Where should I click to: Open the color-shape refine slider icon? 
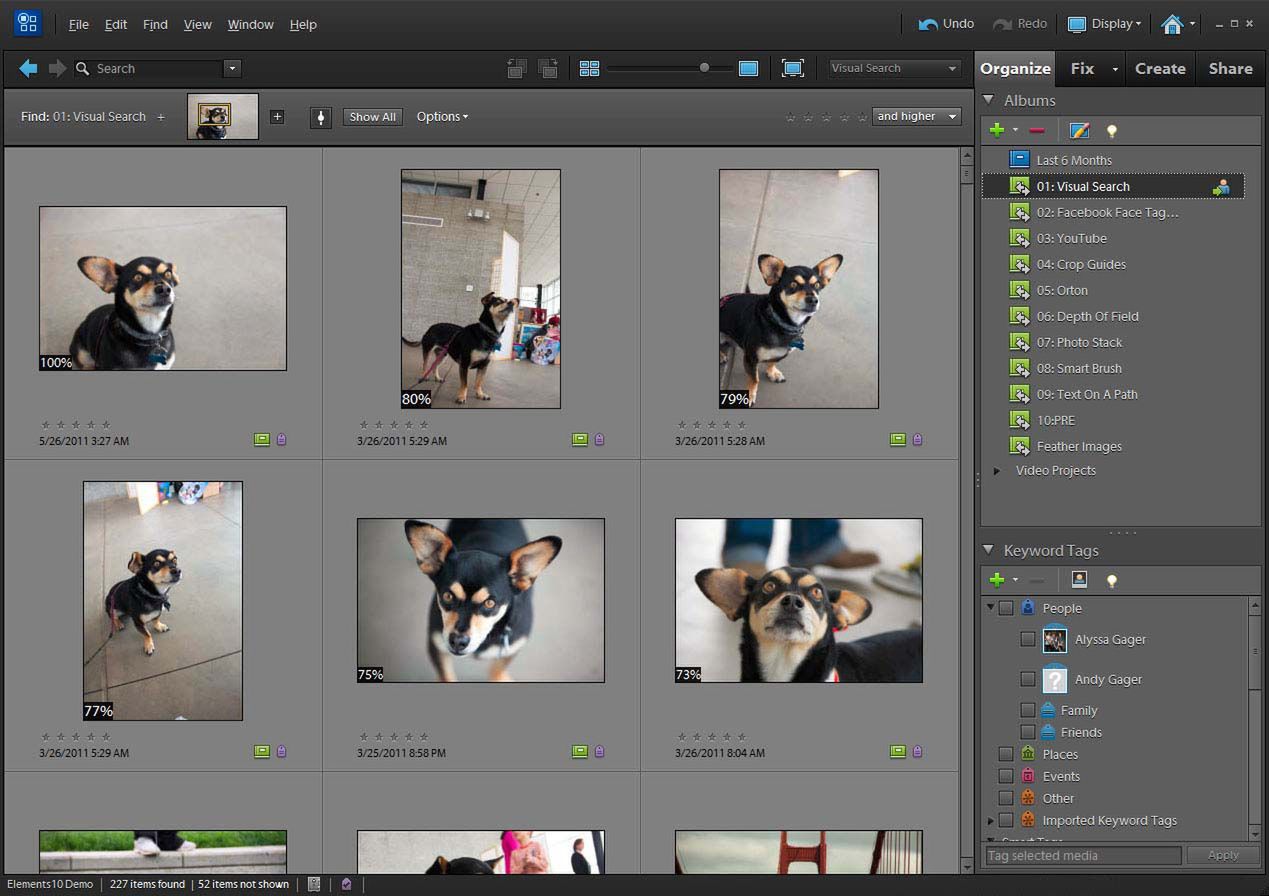321,116
